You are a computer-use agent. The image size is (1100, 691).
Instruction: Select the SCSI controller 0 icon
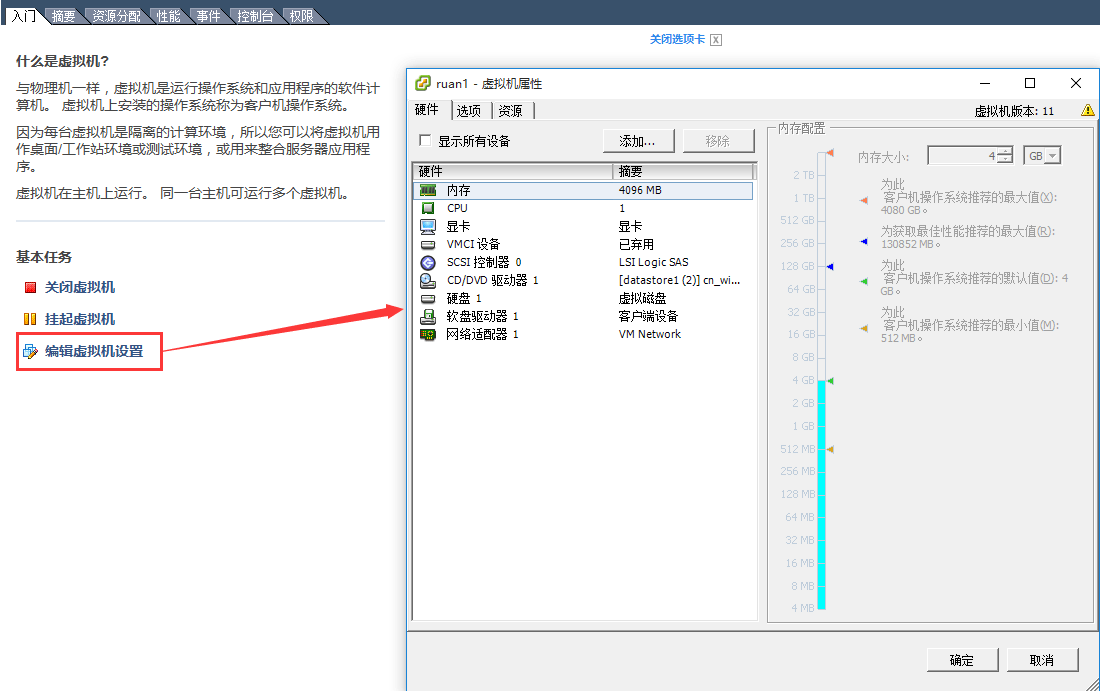pyautogui.click(x=428, y=262)
